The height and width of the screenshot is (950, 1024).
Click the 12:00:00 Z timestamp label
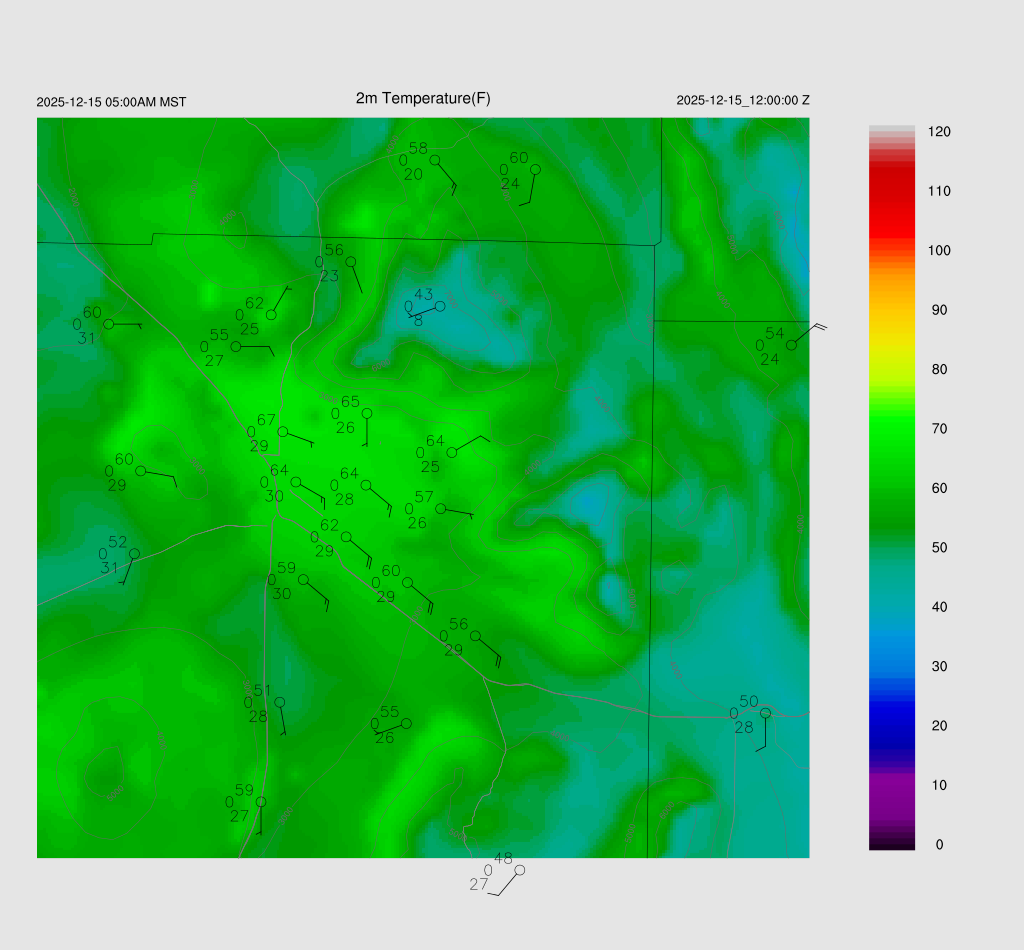click(x=743, y=100)
